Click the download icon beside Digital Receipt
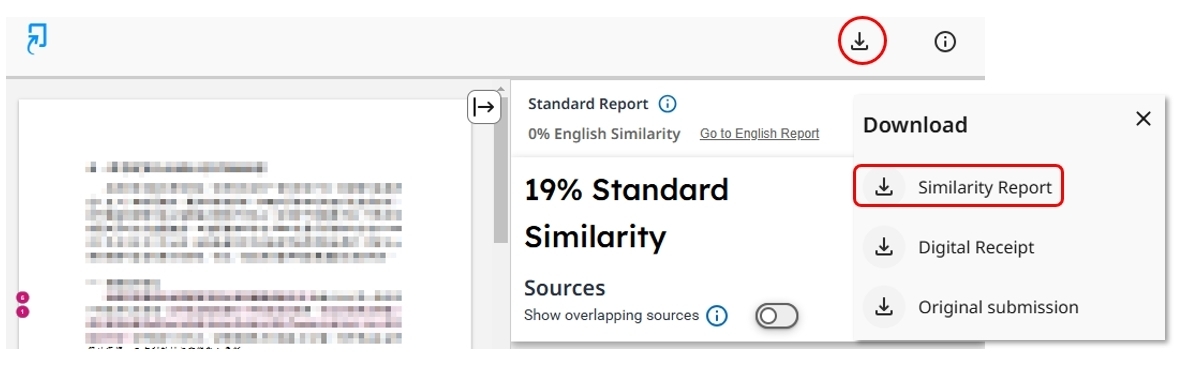 (x=883, y=247)
